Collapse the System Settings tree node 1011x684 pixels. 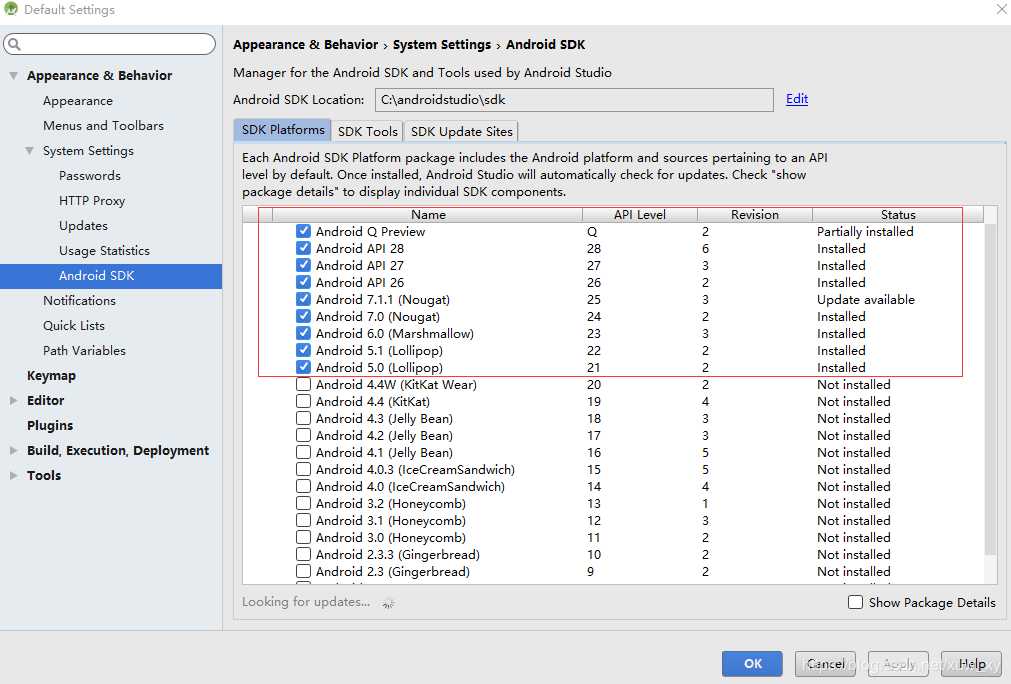tap(30, 151)
